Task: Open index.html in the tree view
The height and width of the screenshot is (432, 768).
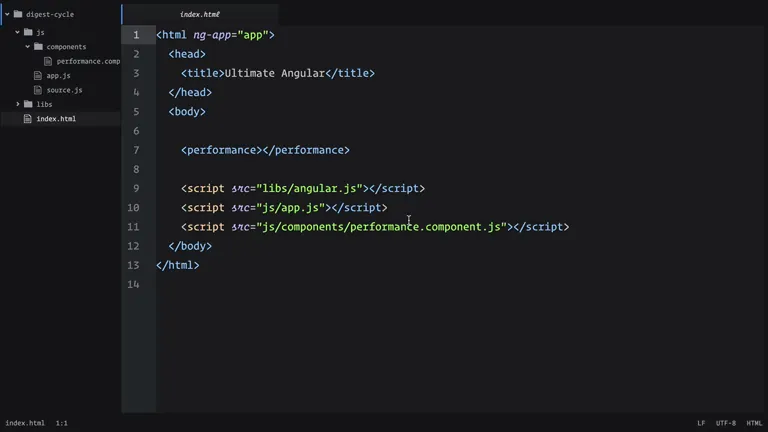Action: pyautogui.click(x=56, y=119)
